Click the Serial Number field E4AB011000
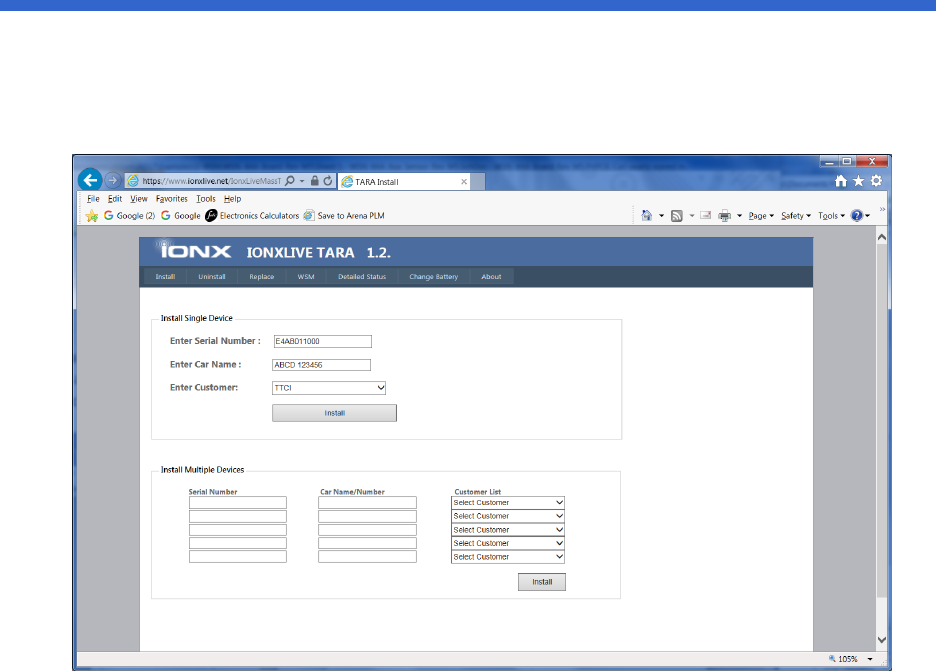The width and height of the screenshot is (936, 671). pyautogui.click(x=322, y=341)
